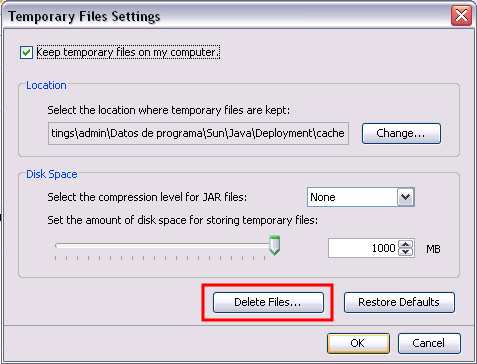Click the disk space slider thumb
The height and width of the screenshot is (364, 477).
pyautogui.click(x=275, y=245)
